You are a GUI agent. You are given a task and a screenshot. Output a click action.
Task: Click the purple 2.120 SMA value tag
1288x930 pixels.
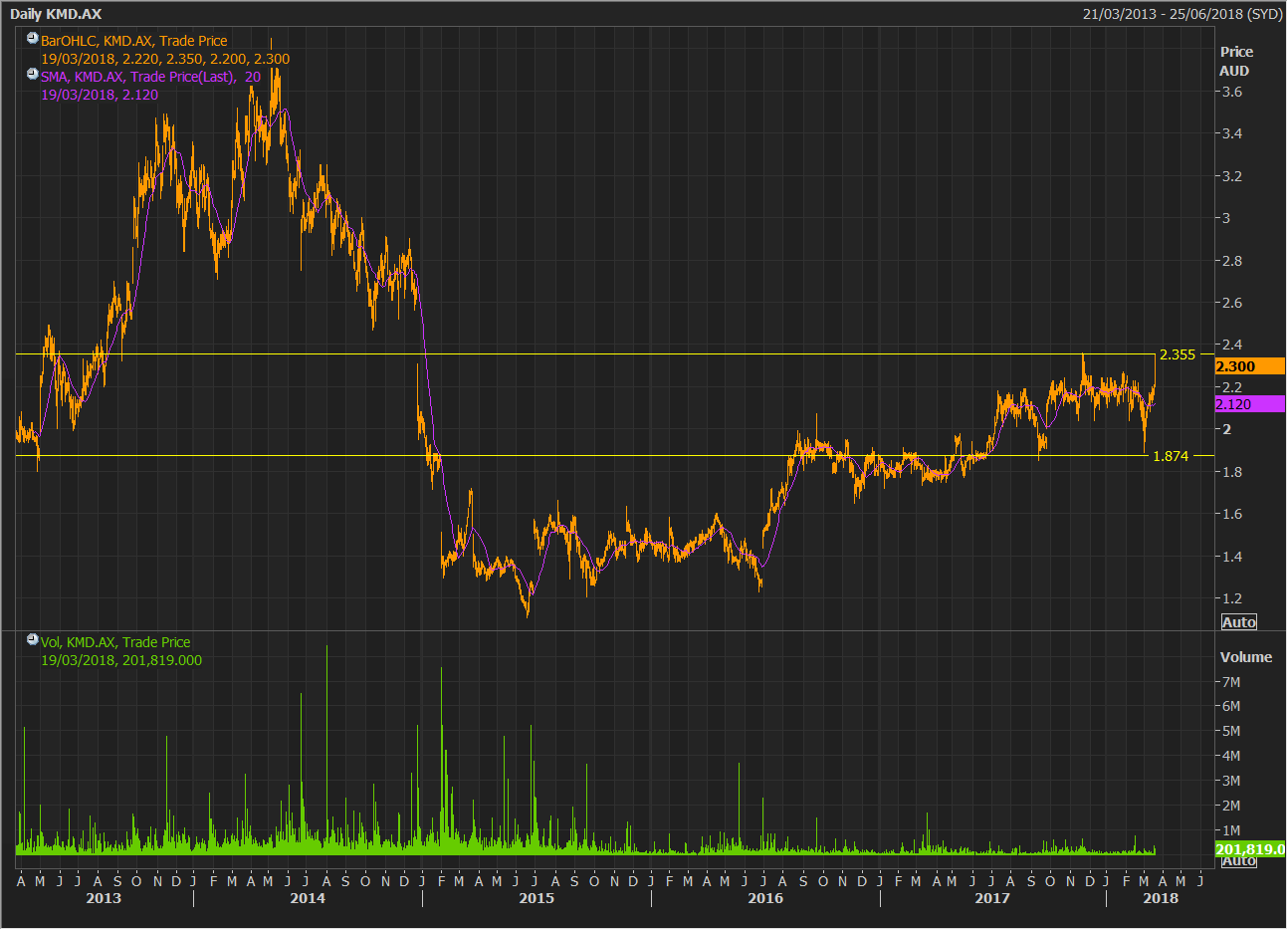[x=1250, y=404]
